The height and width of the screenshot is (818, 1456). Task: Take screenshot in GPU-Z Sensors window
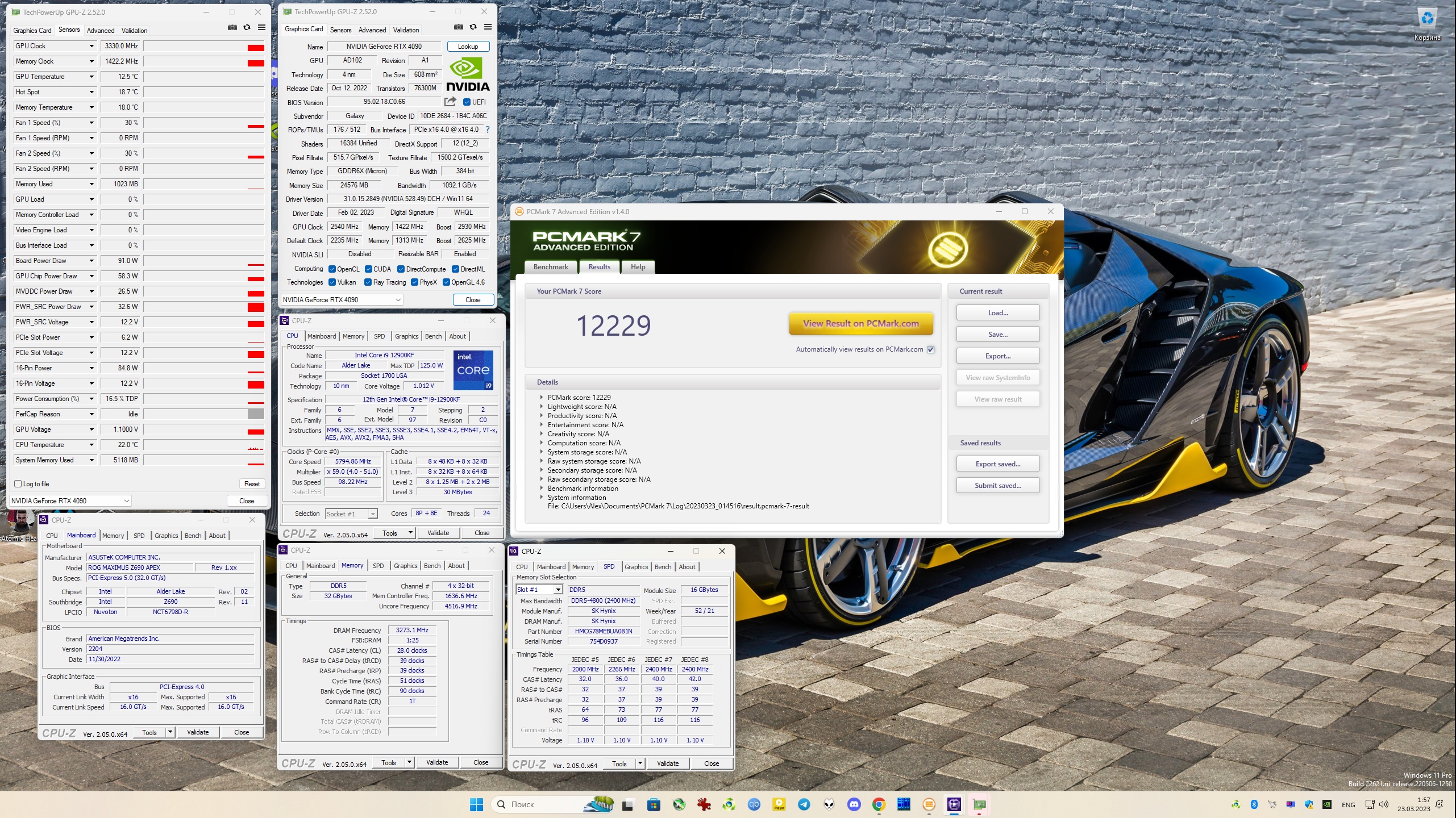[232, 27]
